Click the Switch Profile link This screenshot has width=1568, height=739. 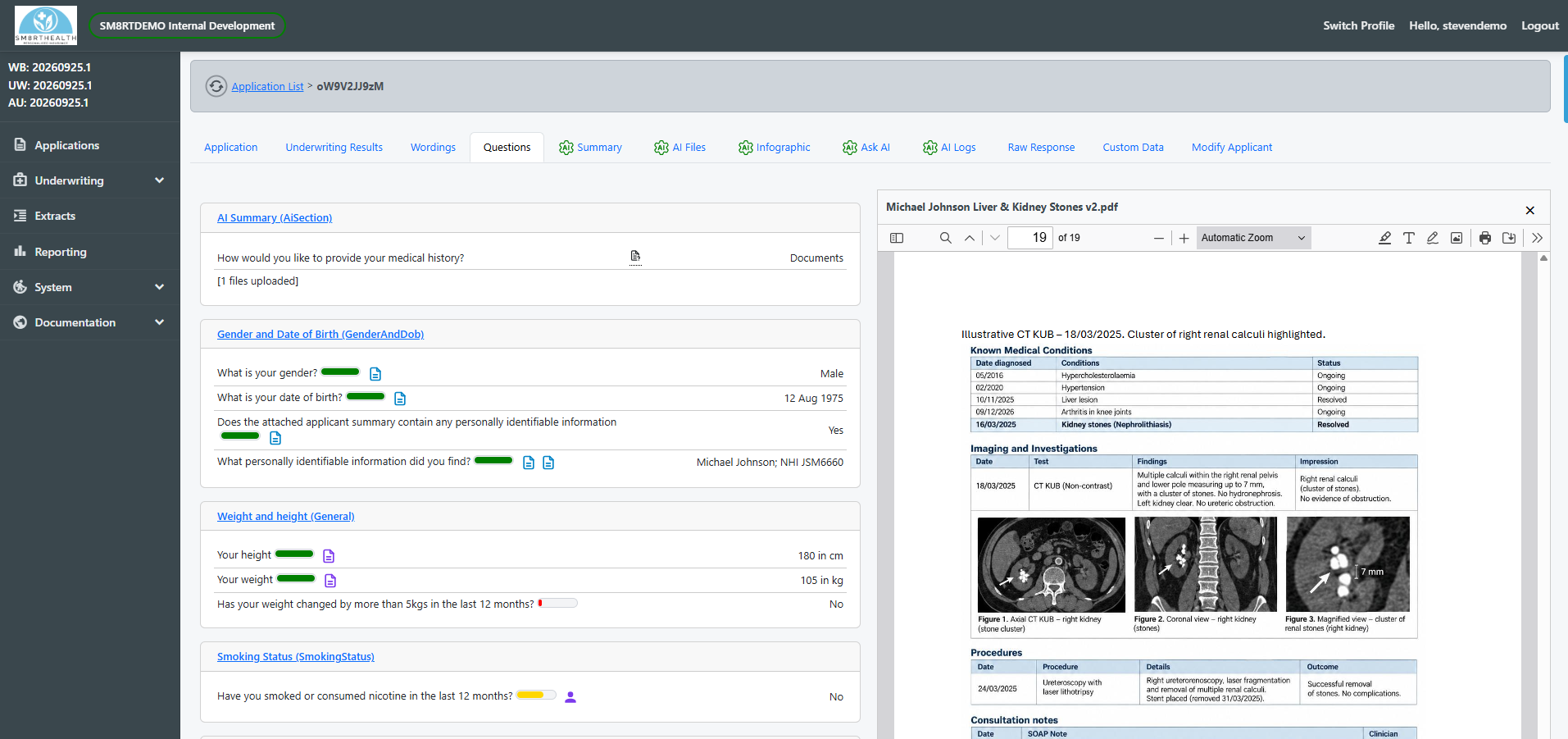coord(1358,25)
